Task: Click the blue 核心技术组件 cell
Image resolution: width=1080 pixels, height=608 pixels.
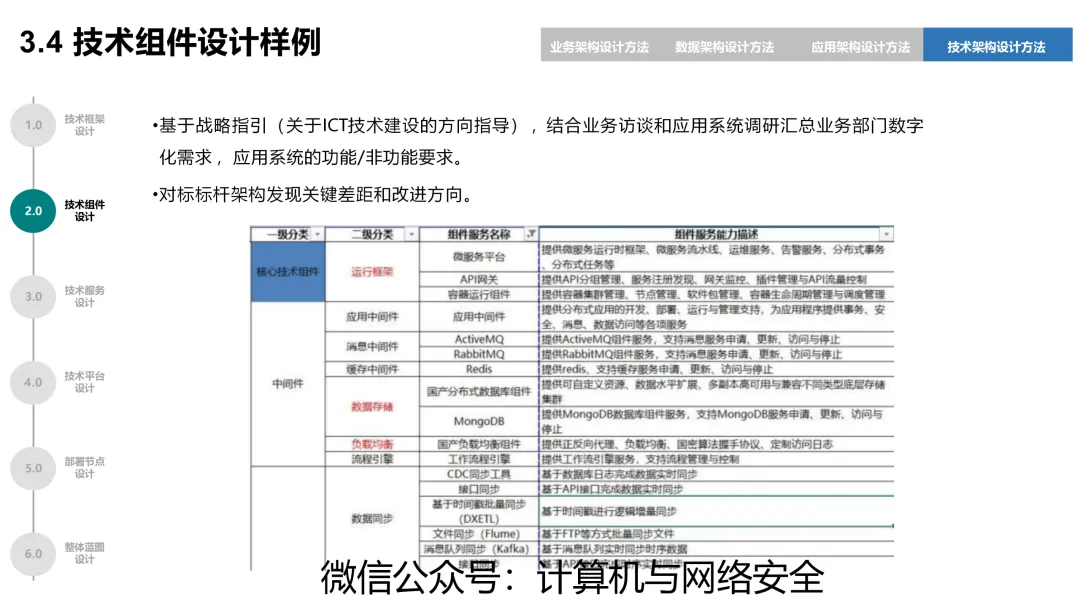Action: pyautogui.click(x=288, y=271)
